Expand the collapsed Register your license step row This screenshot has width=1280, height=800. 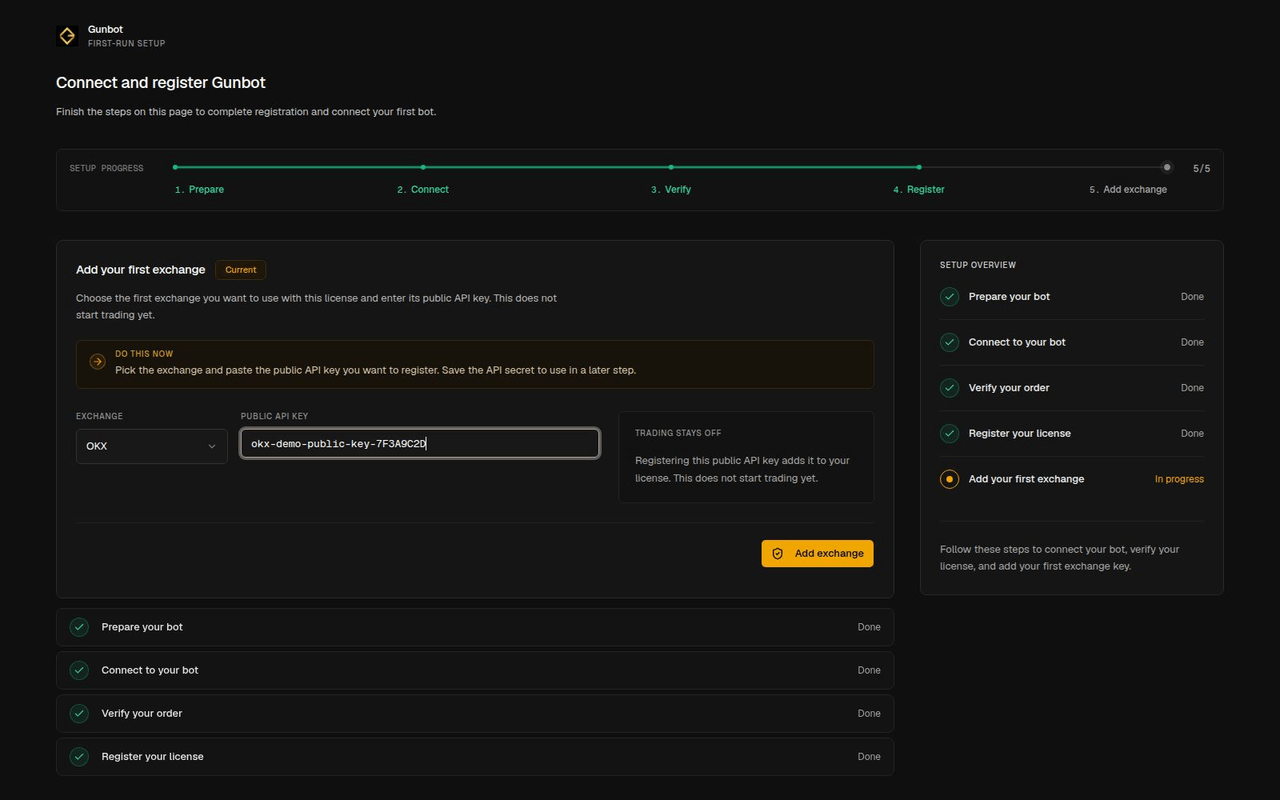pos(475,757)
